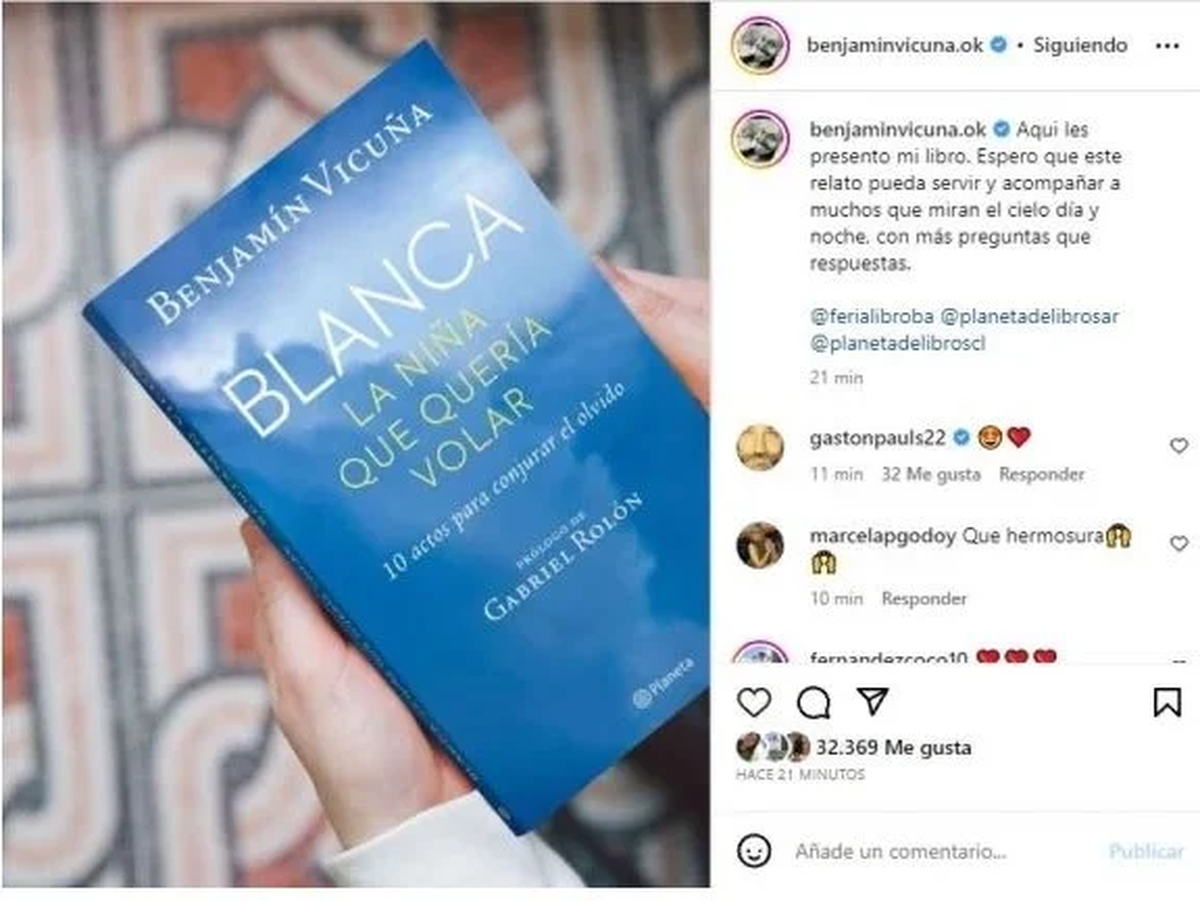Like marcelapgodoy's comment heart
The image size is (1200, 915).
click(x=1179, y=544)
